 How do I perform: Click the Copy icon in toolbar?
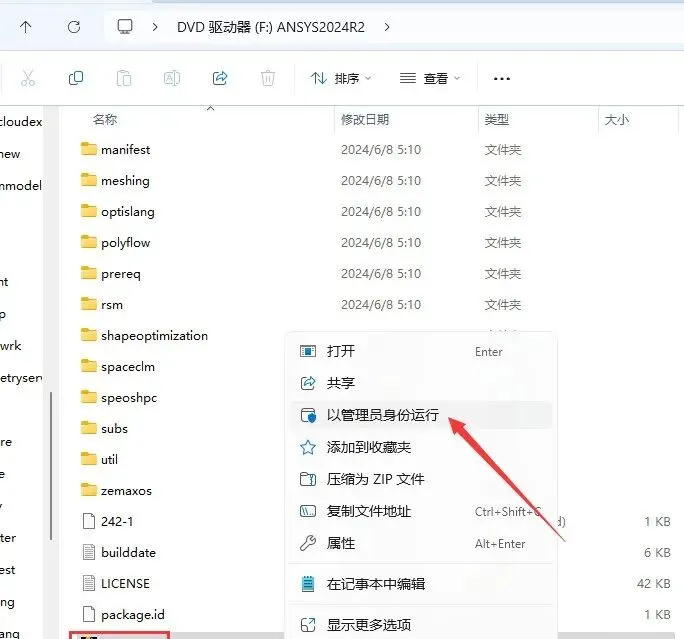pyautogui.click(x=76, y=79)
